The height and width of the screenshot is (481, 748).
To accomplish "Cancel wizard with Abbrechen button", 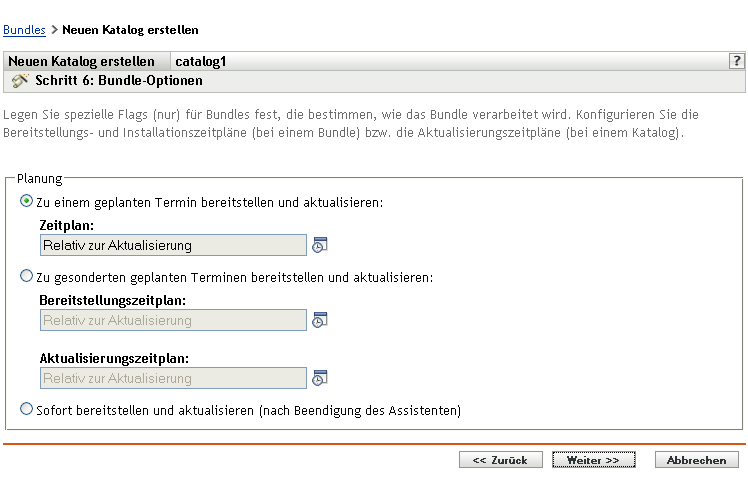I will pos(696,460).
